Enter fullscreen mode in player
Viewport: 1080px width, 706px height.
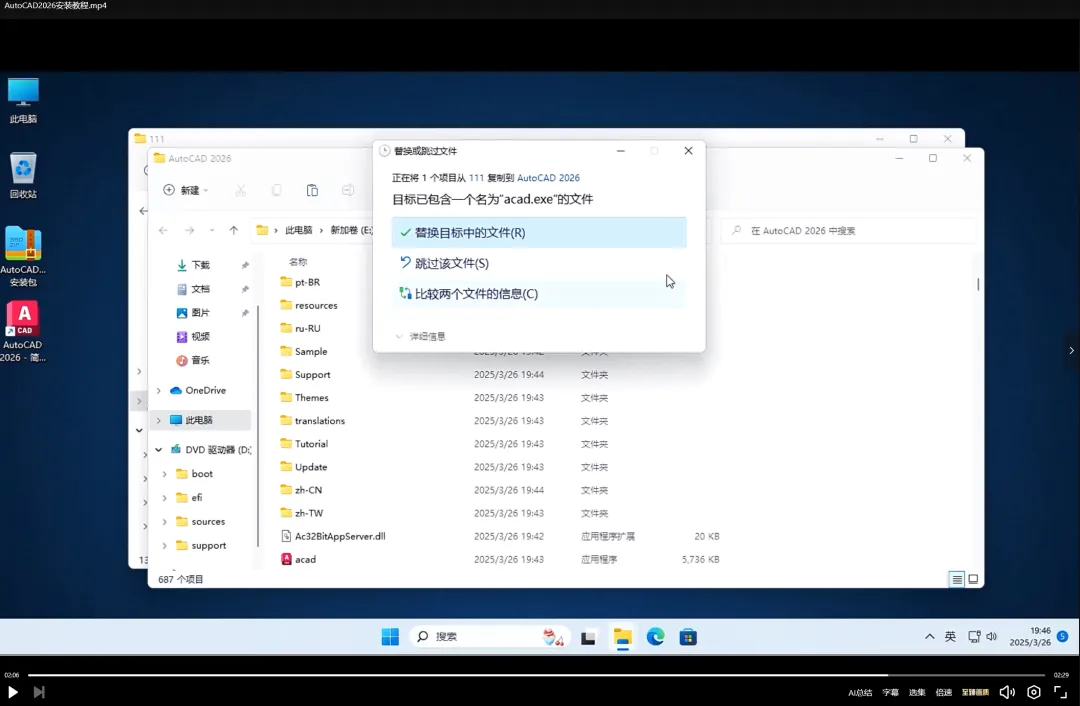tap(1061, 692)
